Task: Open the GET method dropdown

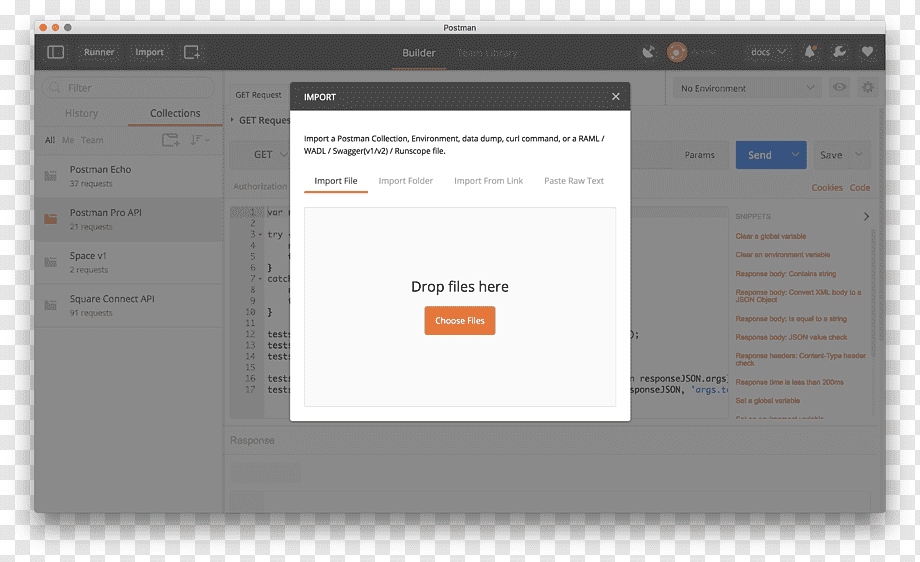Action: click(x=270, y=155)
